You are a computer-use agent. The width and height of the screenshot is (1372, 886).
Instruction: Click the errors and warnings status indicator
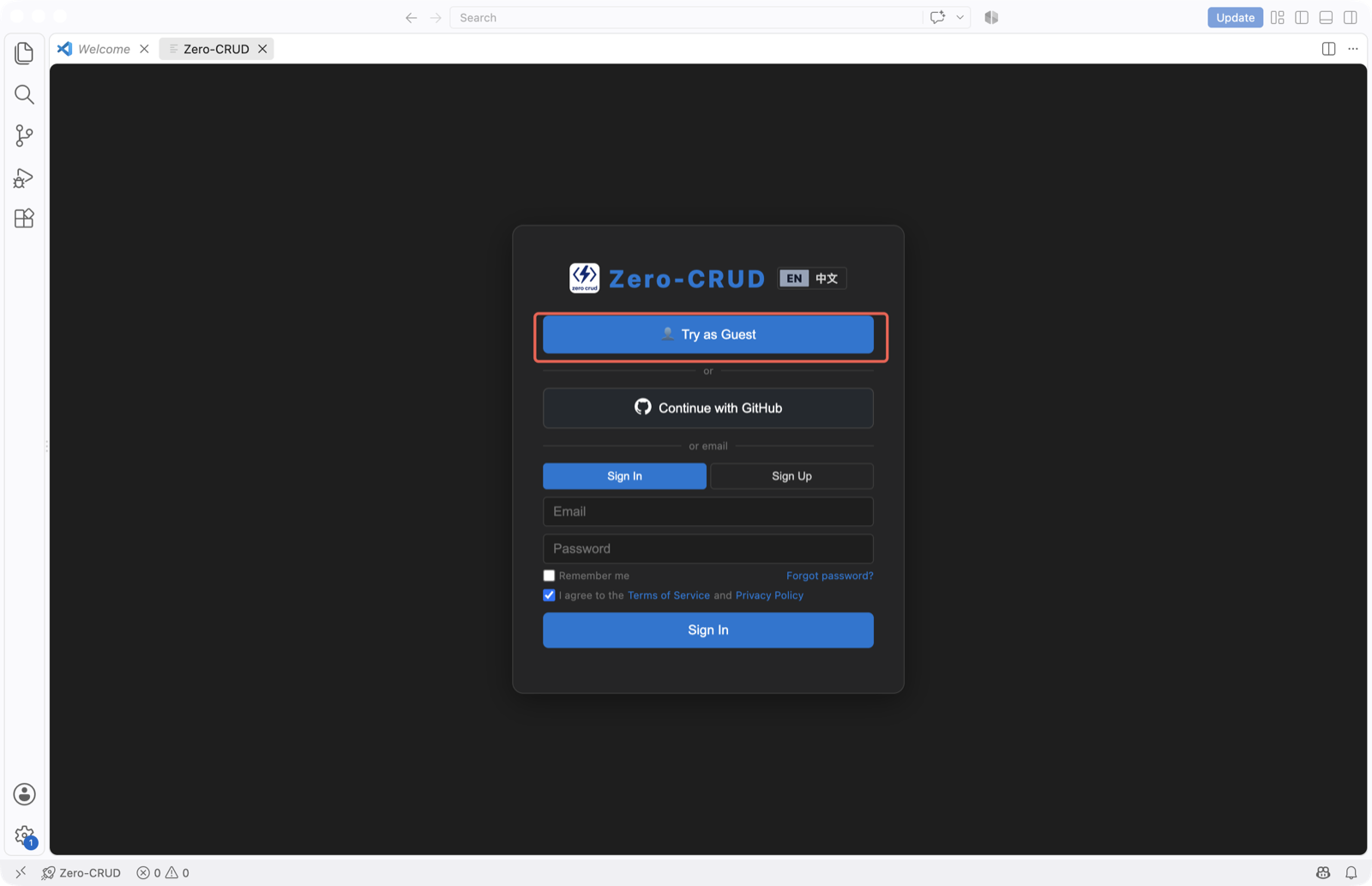pyautogui.click(x=163, y=872)
